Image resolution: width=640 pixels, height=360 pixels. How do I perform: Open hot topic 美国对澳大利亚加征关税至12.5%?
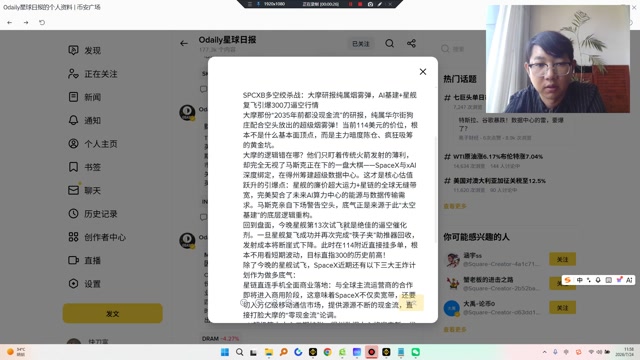coord(495,181)
